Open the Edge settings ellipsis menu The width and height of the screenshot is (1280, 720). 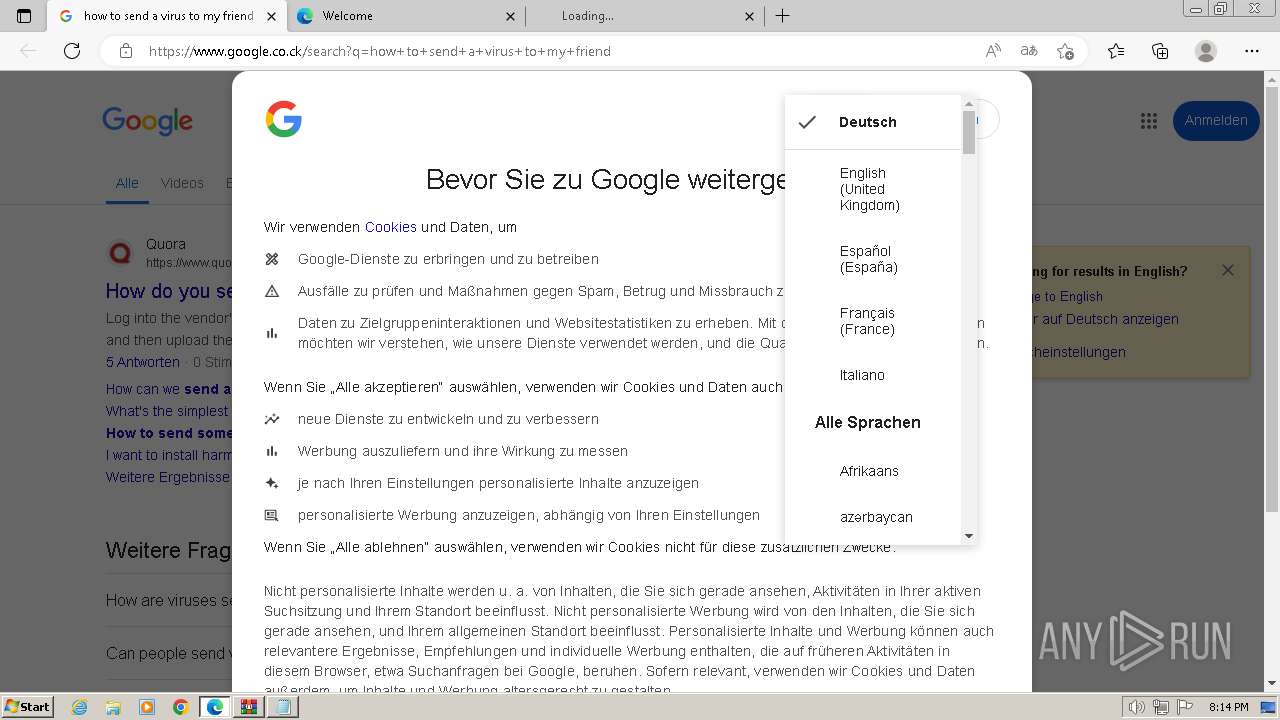(x=1252, y=51)
